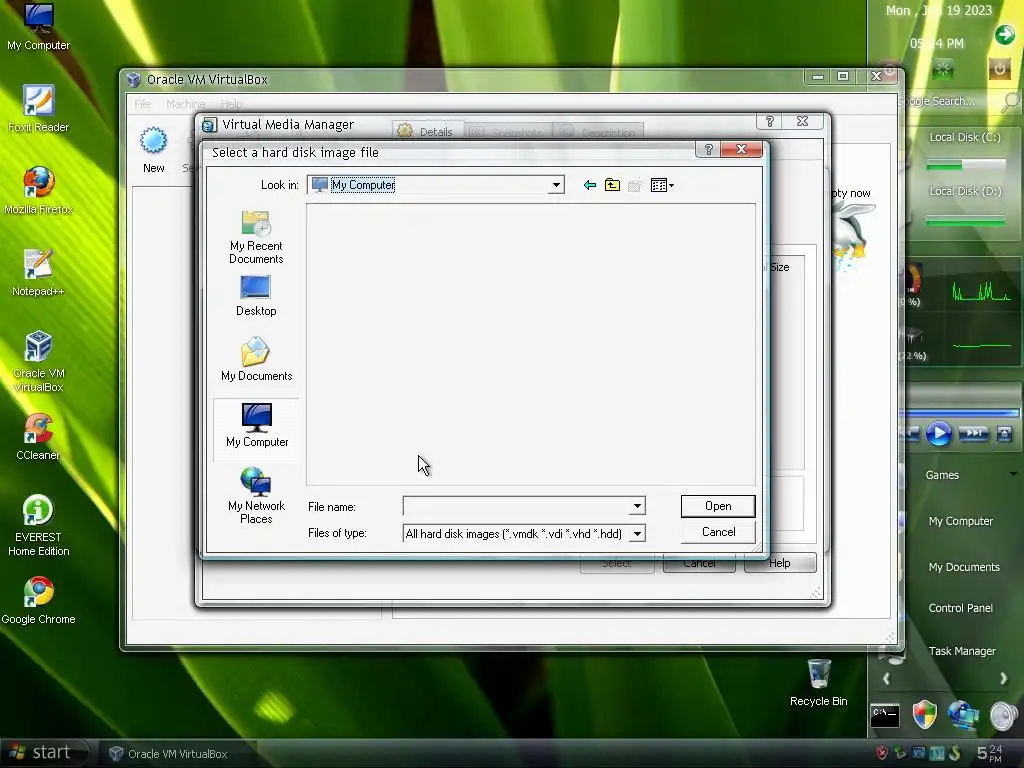Viewport: 1024px width, 768px height.
Task: Launch Notepad++ desktop shortcut
Action: 39,273
